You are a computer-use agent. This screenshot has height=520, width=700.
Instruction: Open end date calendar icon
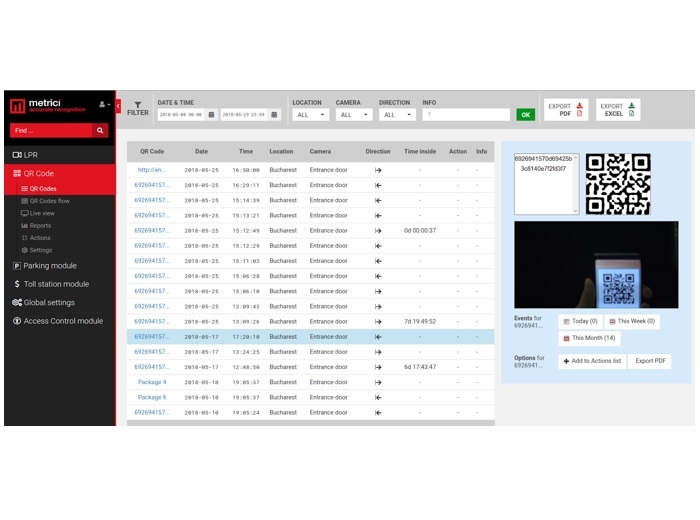pos(274,115)
